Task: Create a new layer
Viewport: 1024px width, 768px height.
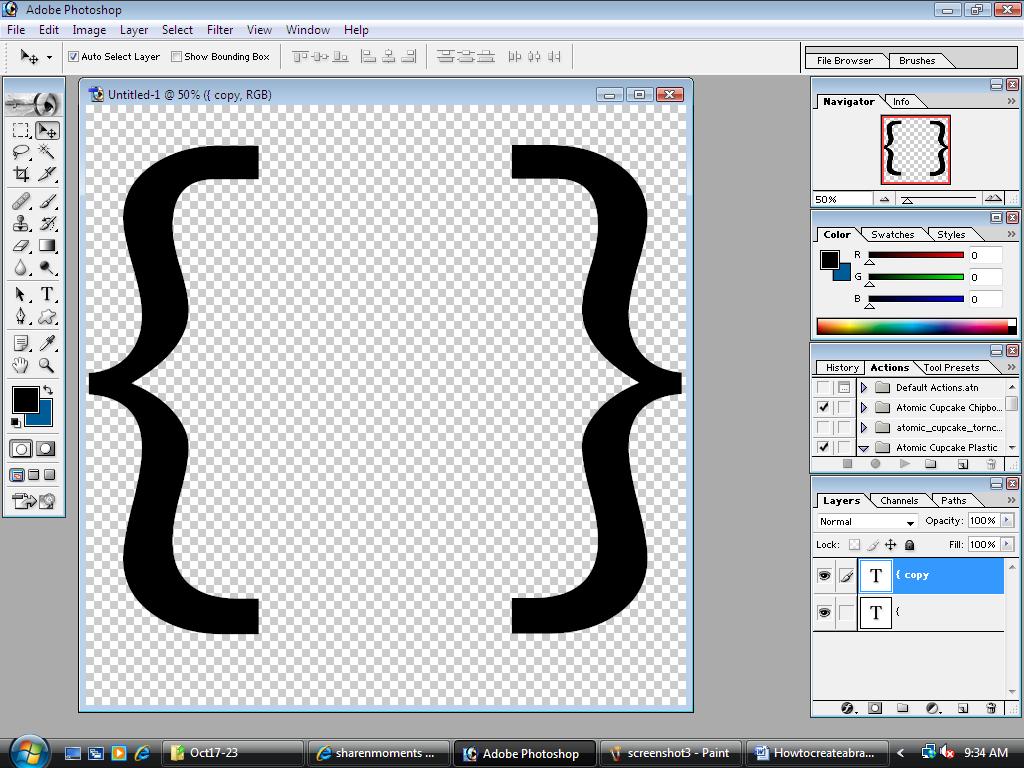Action: 963,707
